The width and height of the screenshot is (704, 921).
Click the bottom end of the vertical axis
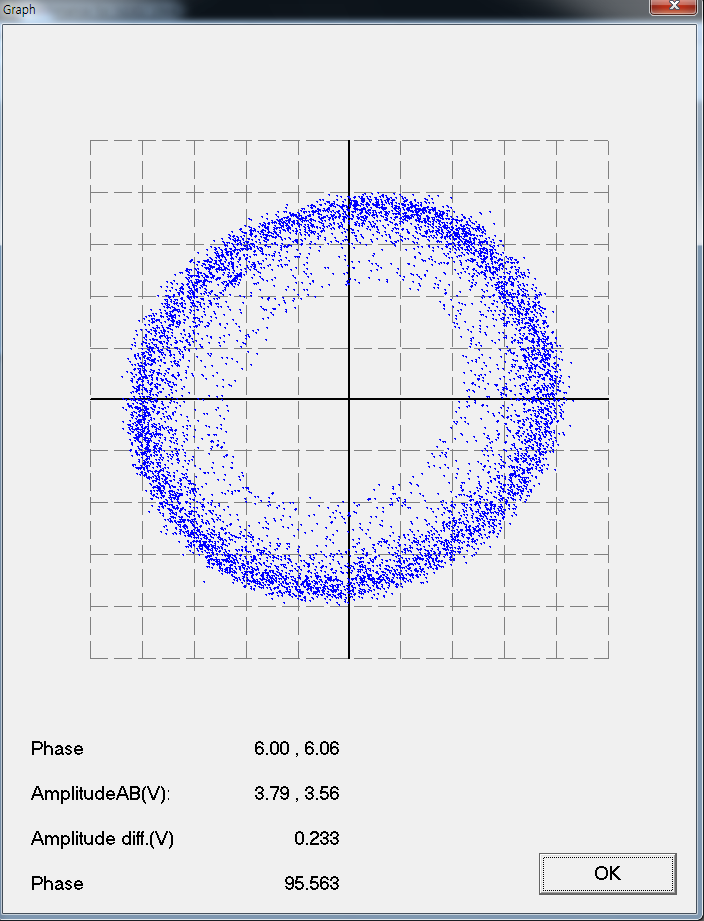[349, 656]
